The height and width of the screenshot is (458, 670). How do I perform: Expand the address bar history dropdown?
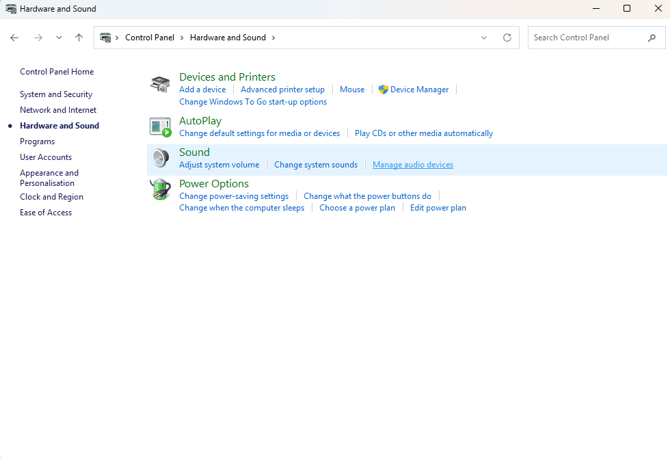coord(484,38)
